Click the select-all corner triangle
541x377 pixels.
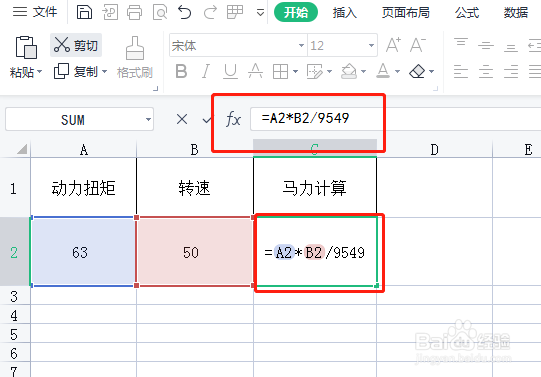pos(22,149)
